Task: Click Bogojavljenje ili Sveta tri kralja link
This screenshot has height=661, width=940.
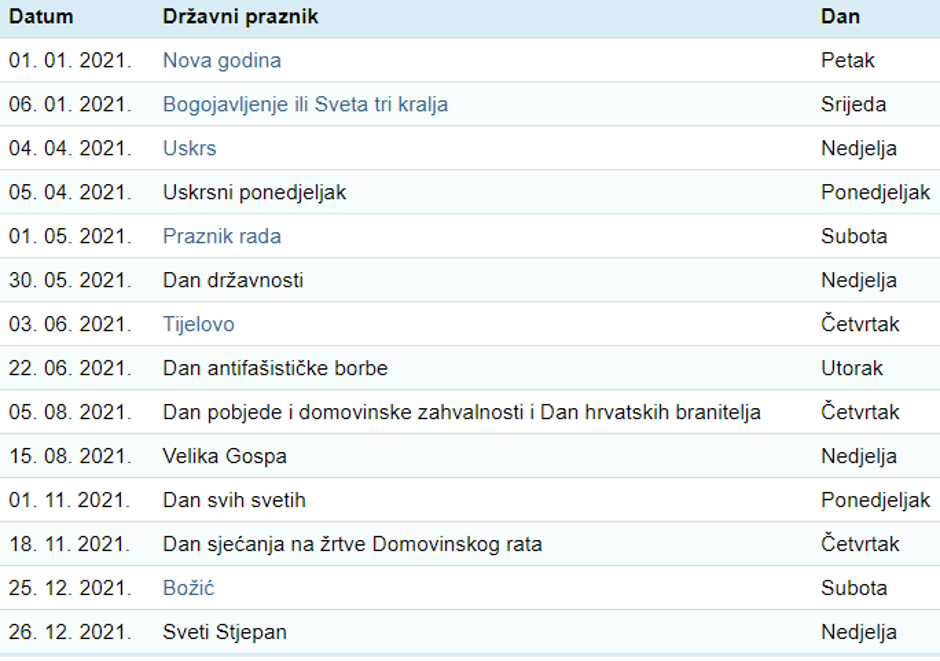Action: [x=305, y=104]
